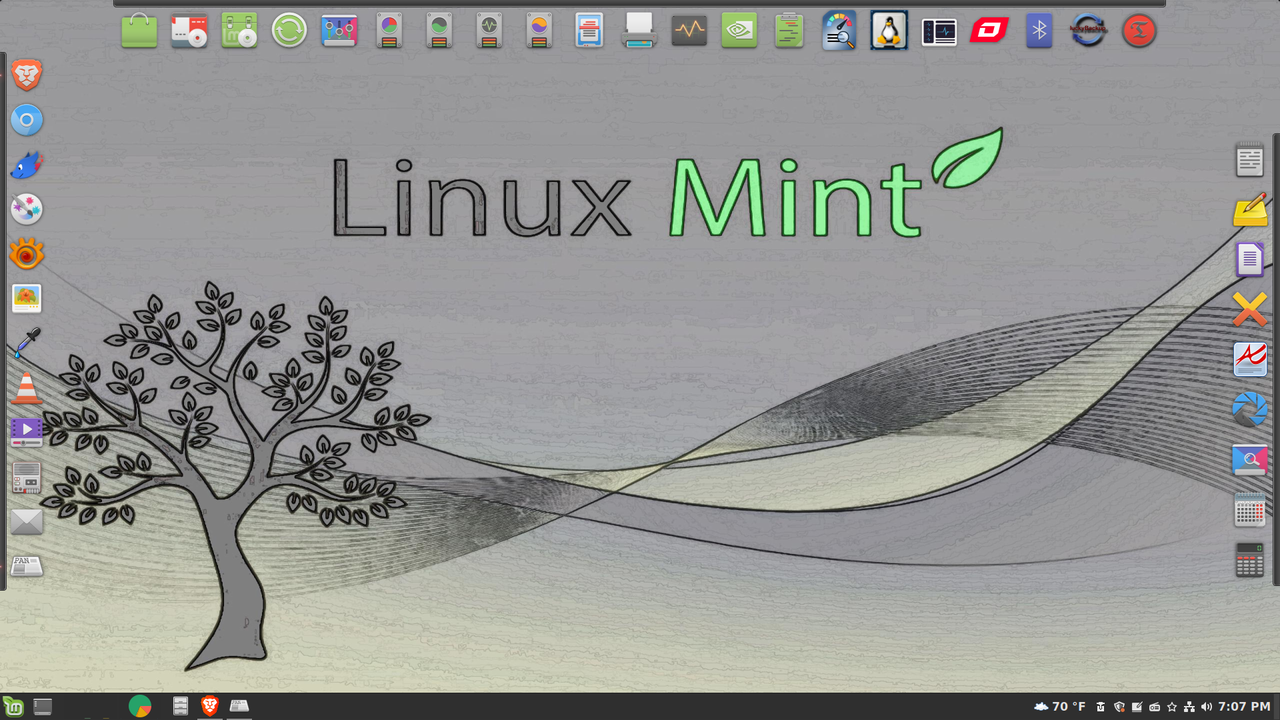Click the star favorites tray icon
Screen dimensions: 1280x720
pyautogui.click(x=1172, y=707)
